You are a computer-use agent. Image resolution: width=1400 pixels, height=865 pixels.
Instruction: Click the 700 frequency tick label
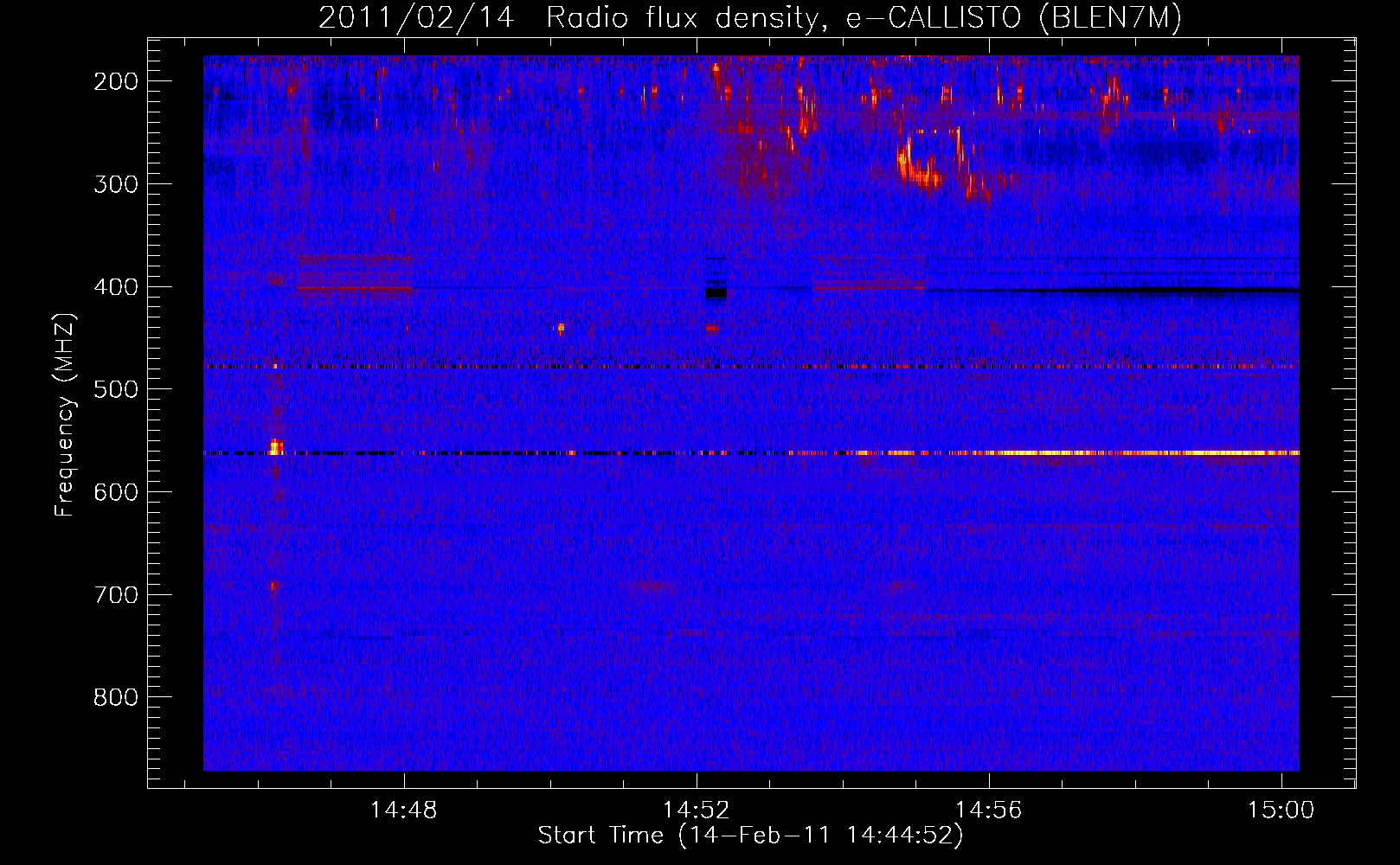[116, 595]
